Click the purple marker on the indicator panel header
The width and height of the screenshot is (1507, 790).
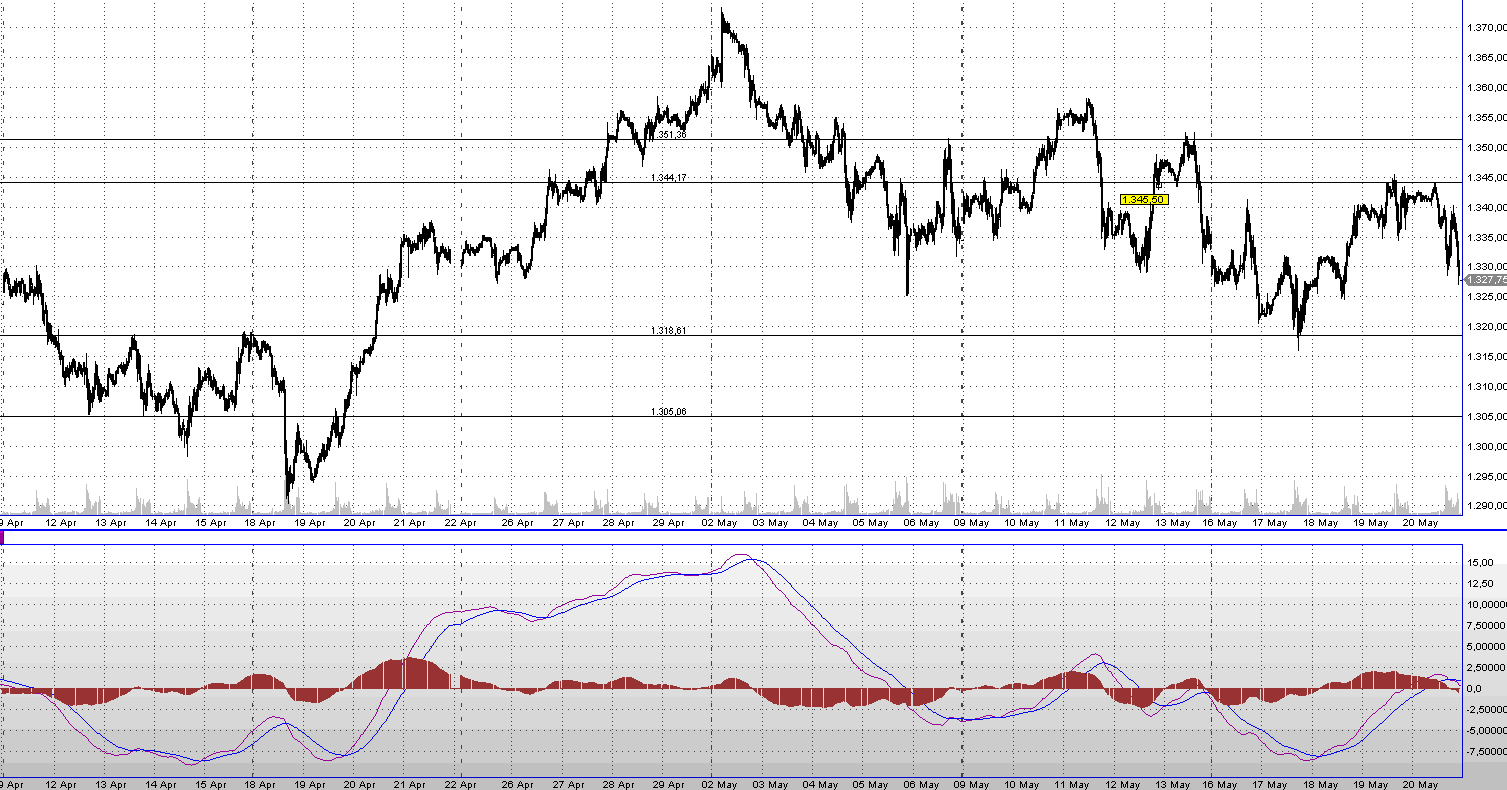pos(3,538)
